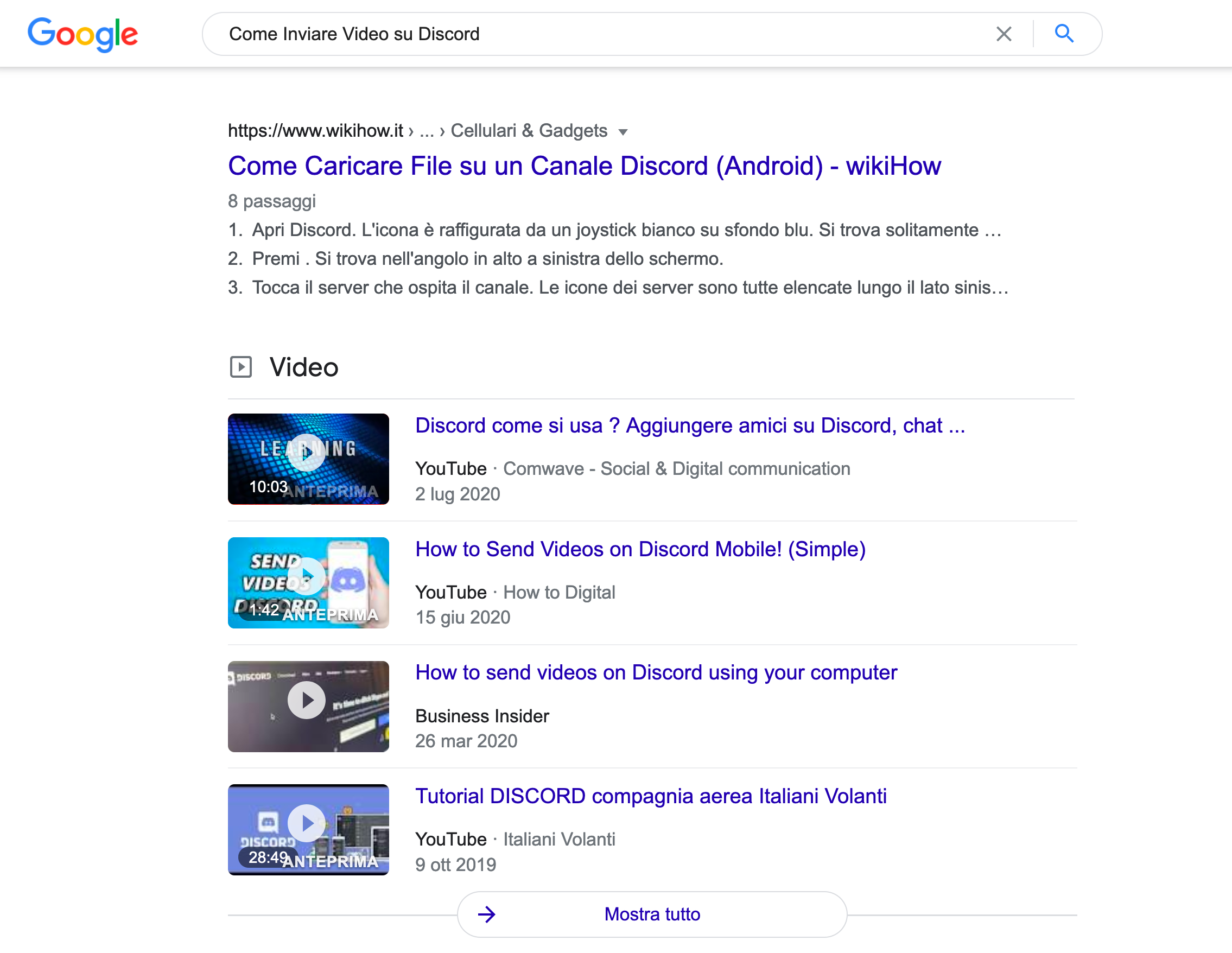
Task: Open Tutorial DISCORD Italiani Volanti link
Action: [651, 796]
